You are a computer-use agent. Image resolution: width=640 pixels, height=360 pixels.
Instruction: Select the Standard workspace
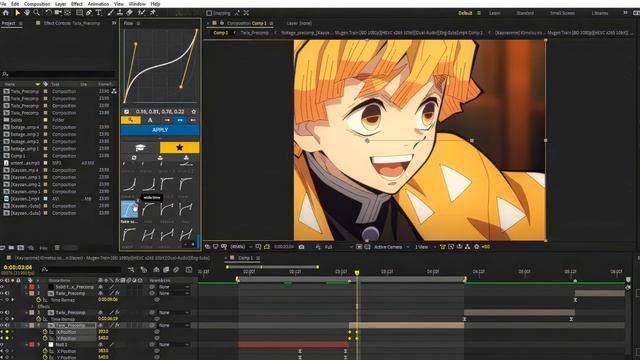coord(525,13)
